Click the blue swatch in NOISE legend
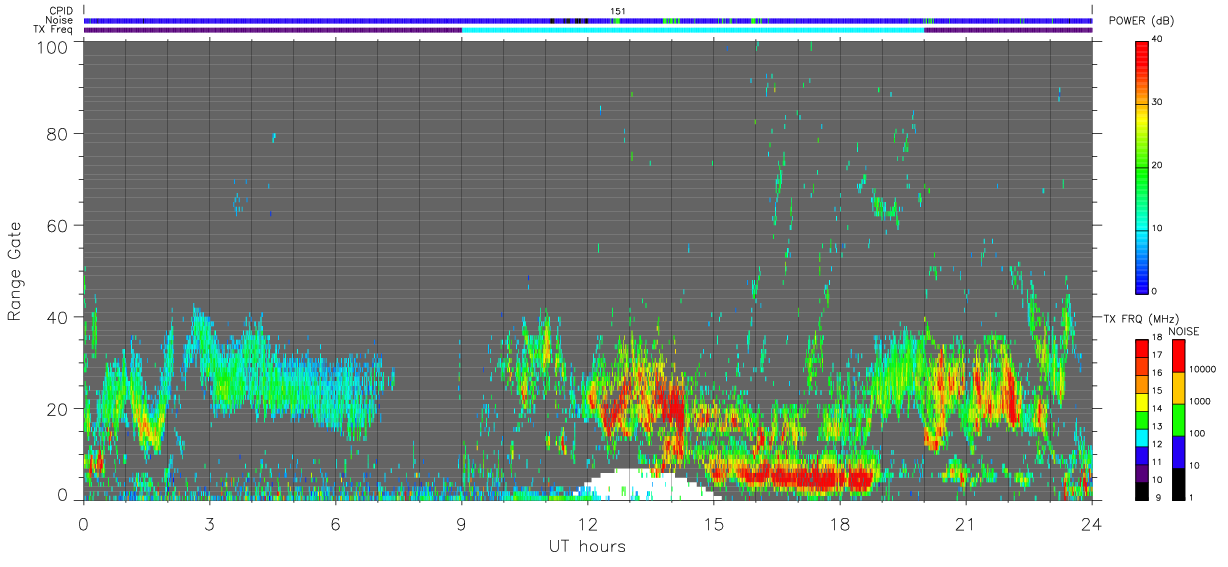This screenshot has height=567, width=1228. pyautogui.click(x=1179, y=452)
